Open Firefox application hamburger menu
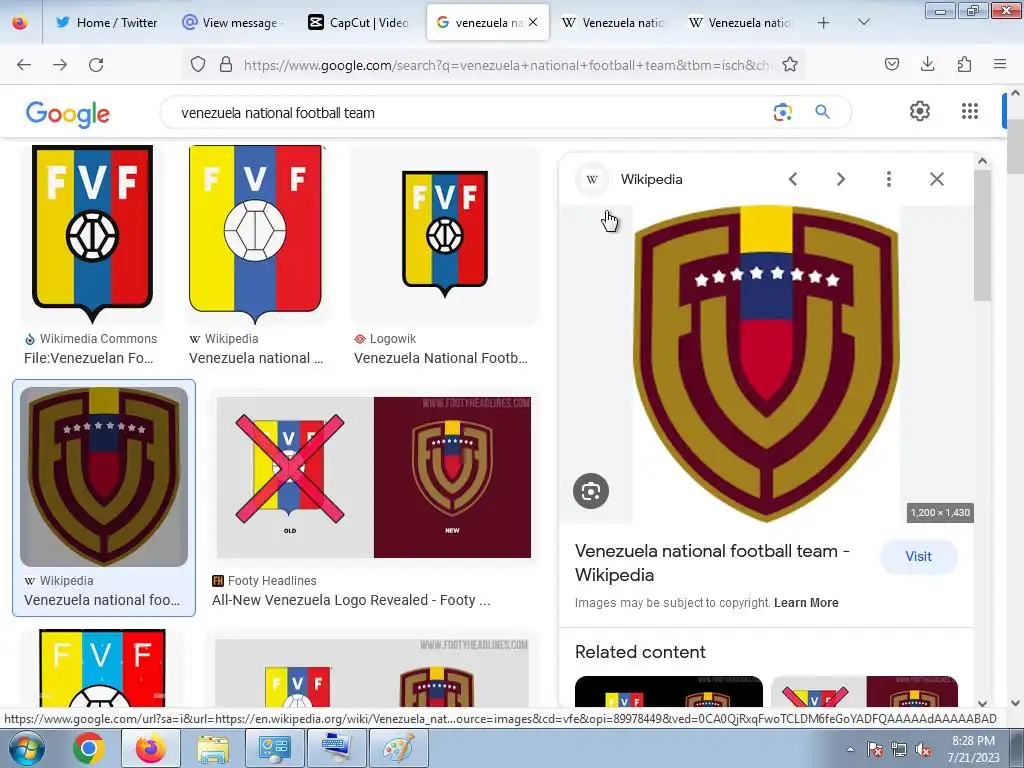 click(1000, 64)
